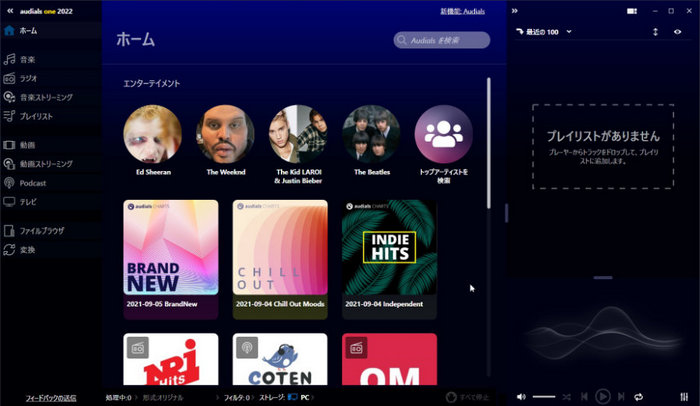This screenshot has height=406, width=700.
Task: Open the ホーム home section
Action: pos(50,31)
